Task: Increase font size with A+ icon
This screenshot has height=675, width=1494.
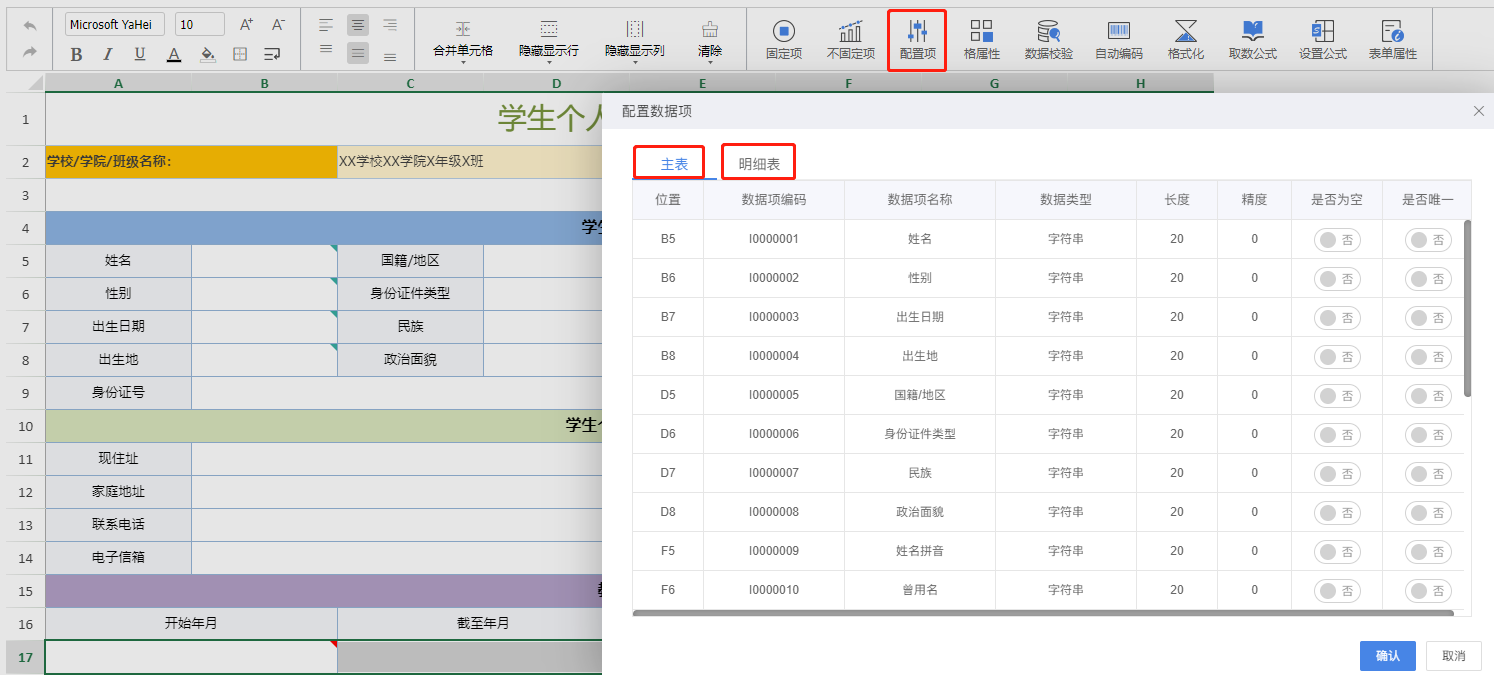Action: click(x=247, y=25)
